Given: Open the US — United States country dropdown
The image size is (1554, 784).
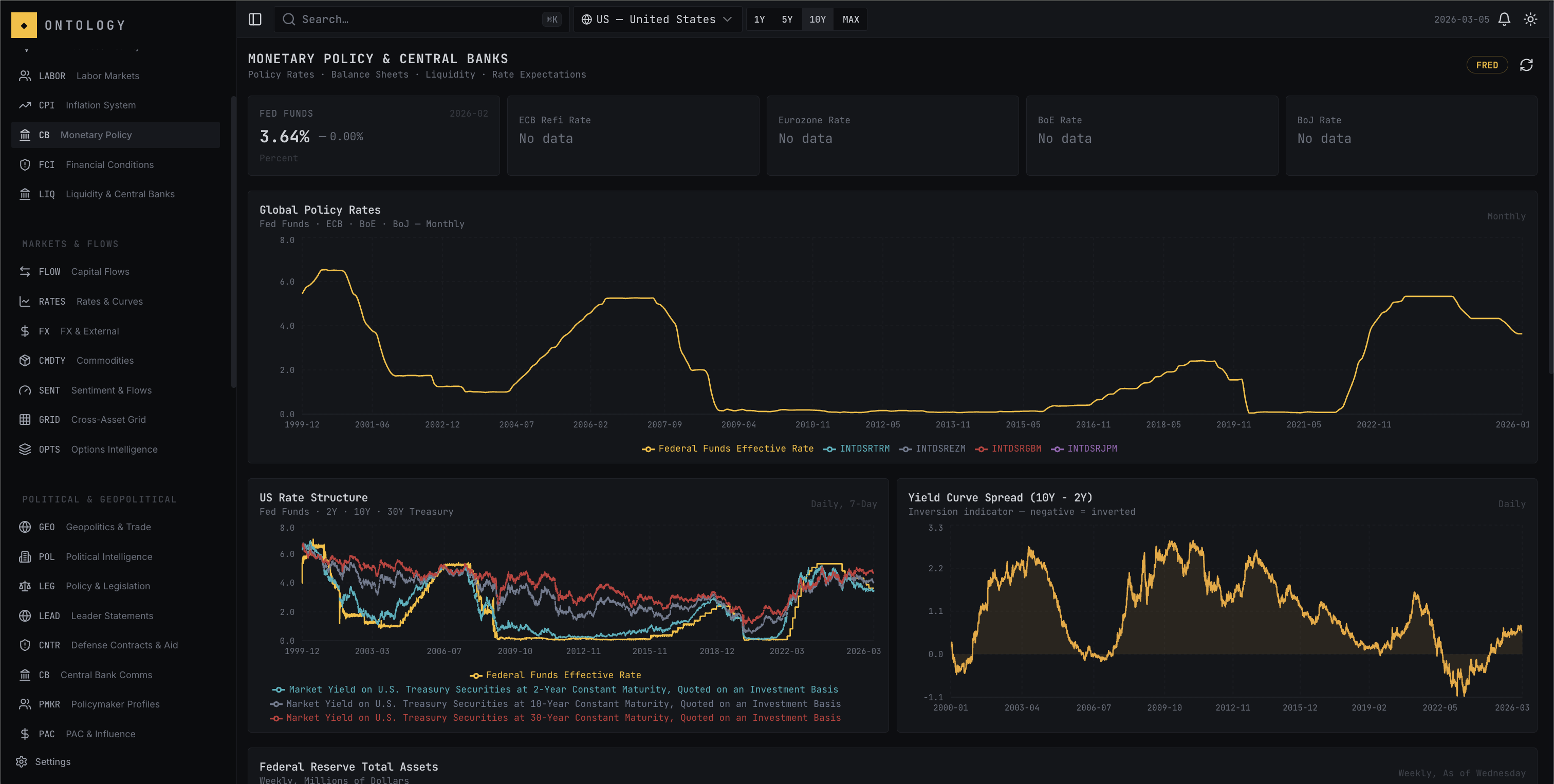Looking at the screenshot, I should point(657,18).
